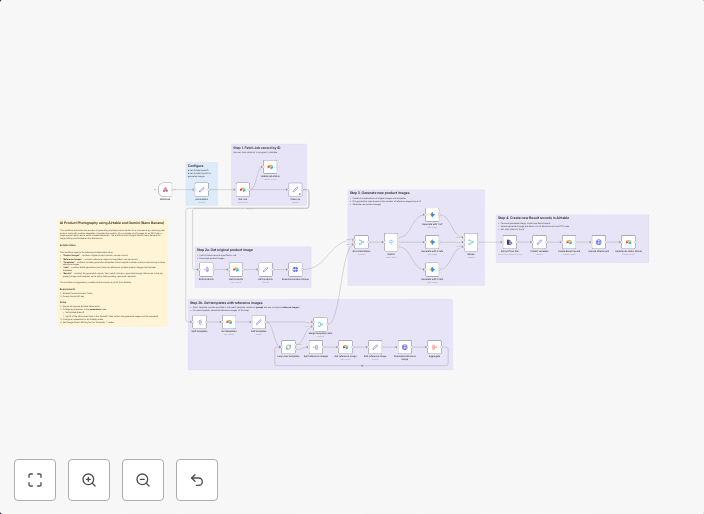
Task: Open the top Gemini generate node
Action: [432, 215]
